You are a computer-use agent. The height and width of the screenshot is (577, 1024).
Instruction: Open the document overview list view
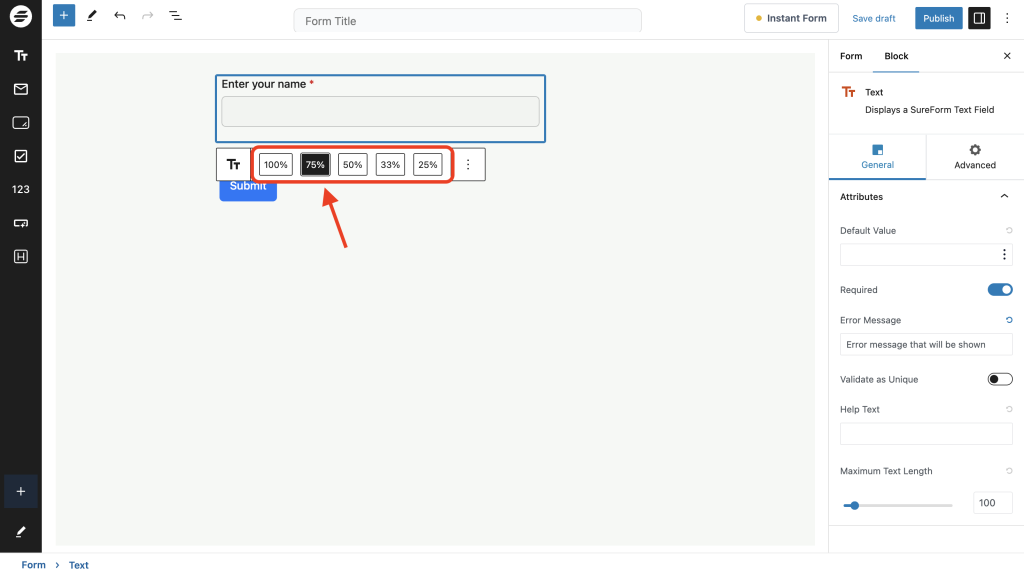point(175,15)
